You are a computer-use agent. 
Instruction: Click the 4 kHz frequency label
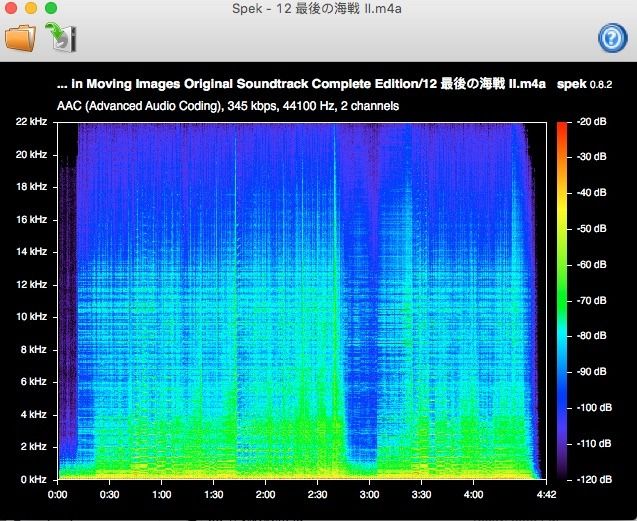pos(34,415)
